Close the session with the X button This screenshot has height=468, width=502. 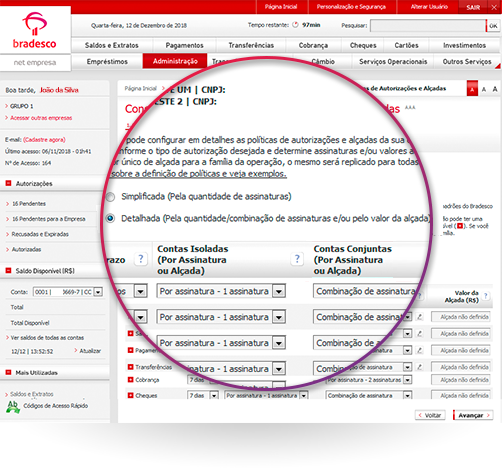(x=494, y=7)
